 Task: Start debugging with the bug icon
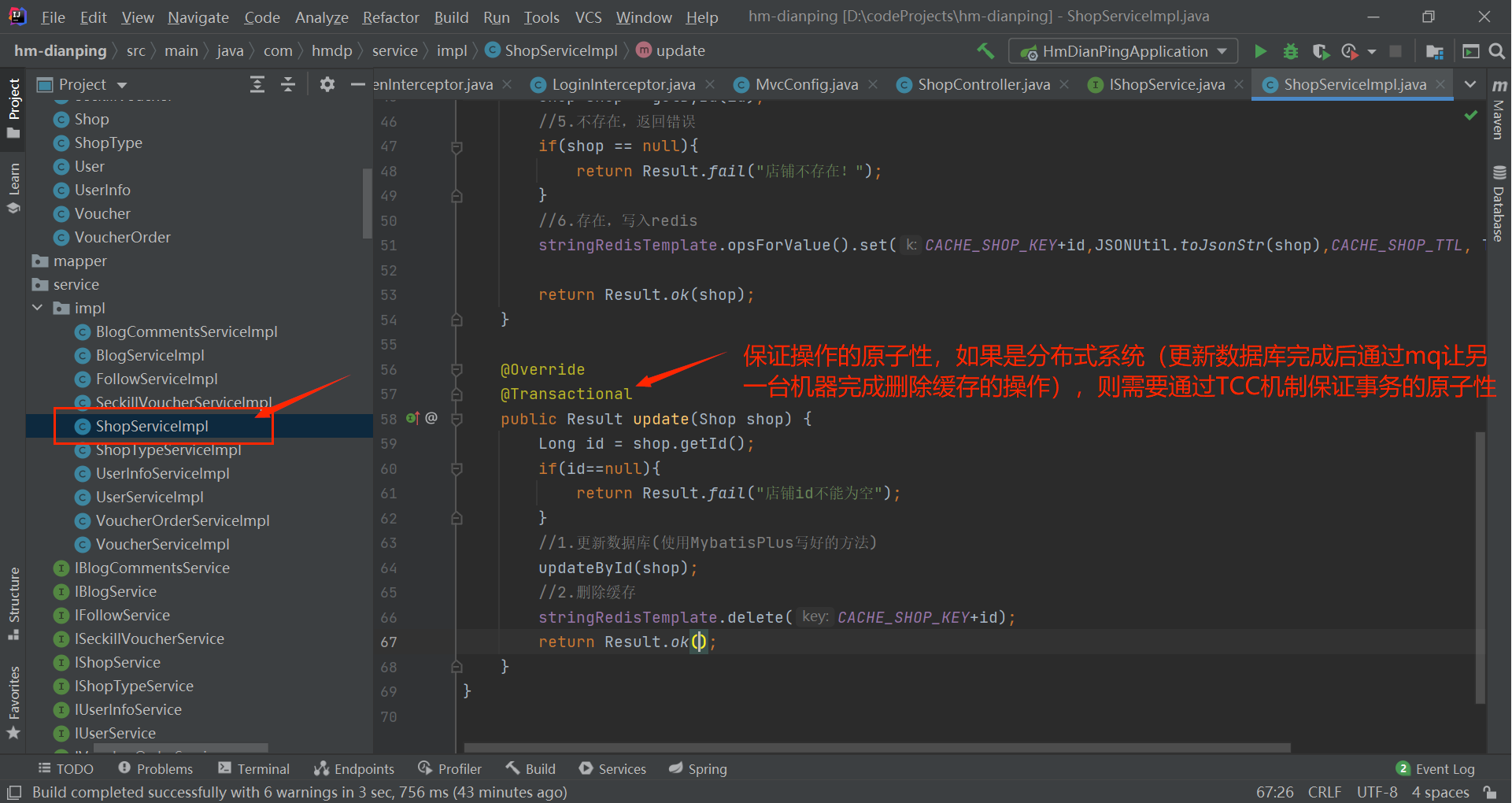(x=1291, y=51)
